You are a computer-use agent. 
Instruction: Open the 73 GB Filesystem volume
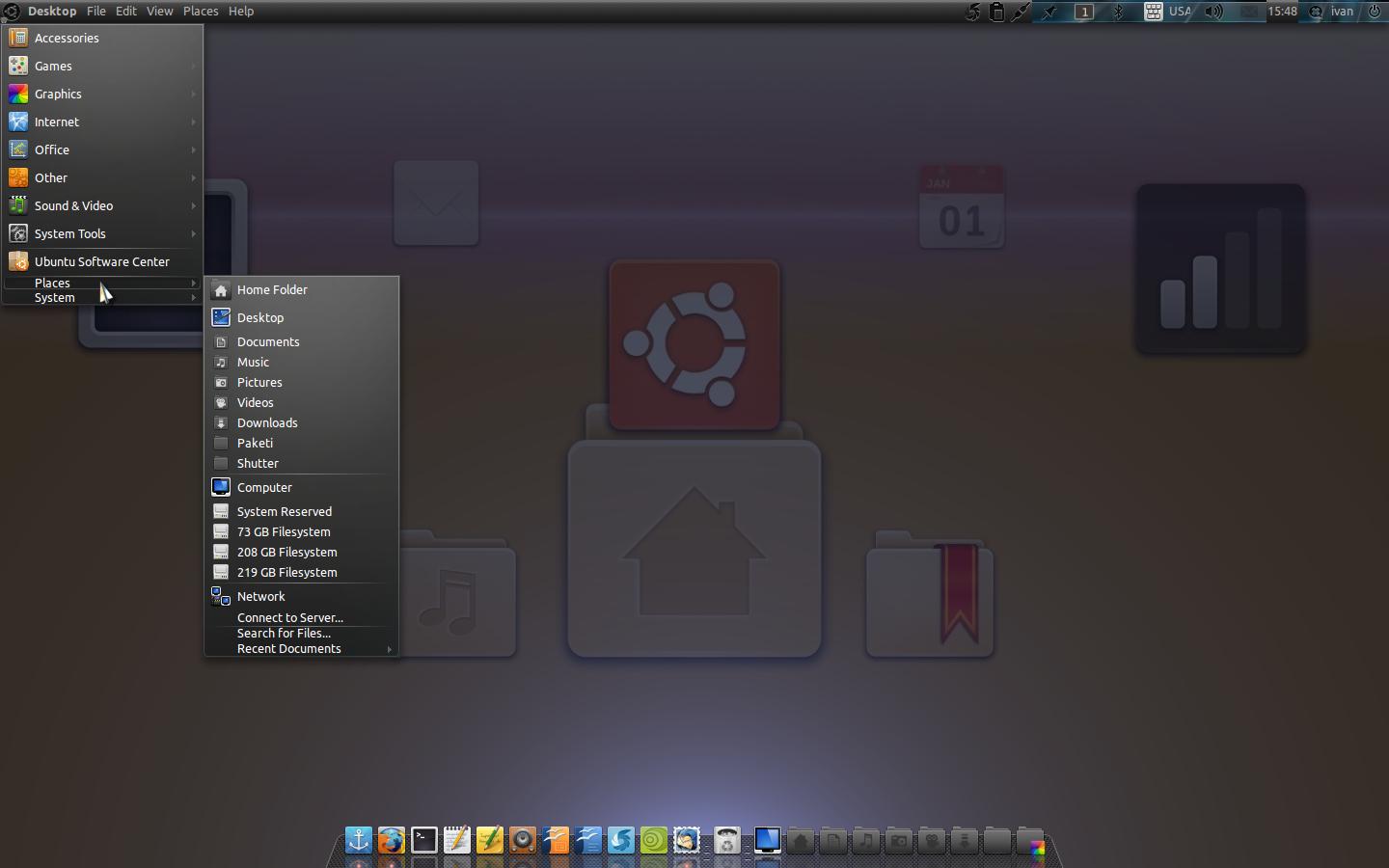[x=301, y=531]
